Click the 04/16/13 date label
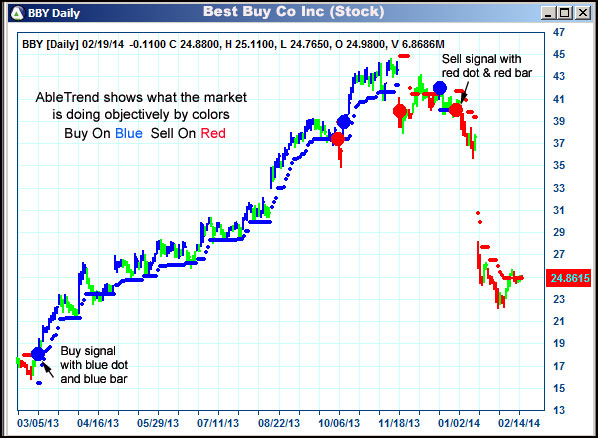The height and width of the screenshot is (438, 598). [x=98, y=423]
